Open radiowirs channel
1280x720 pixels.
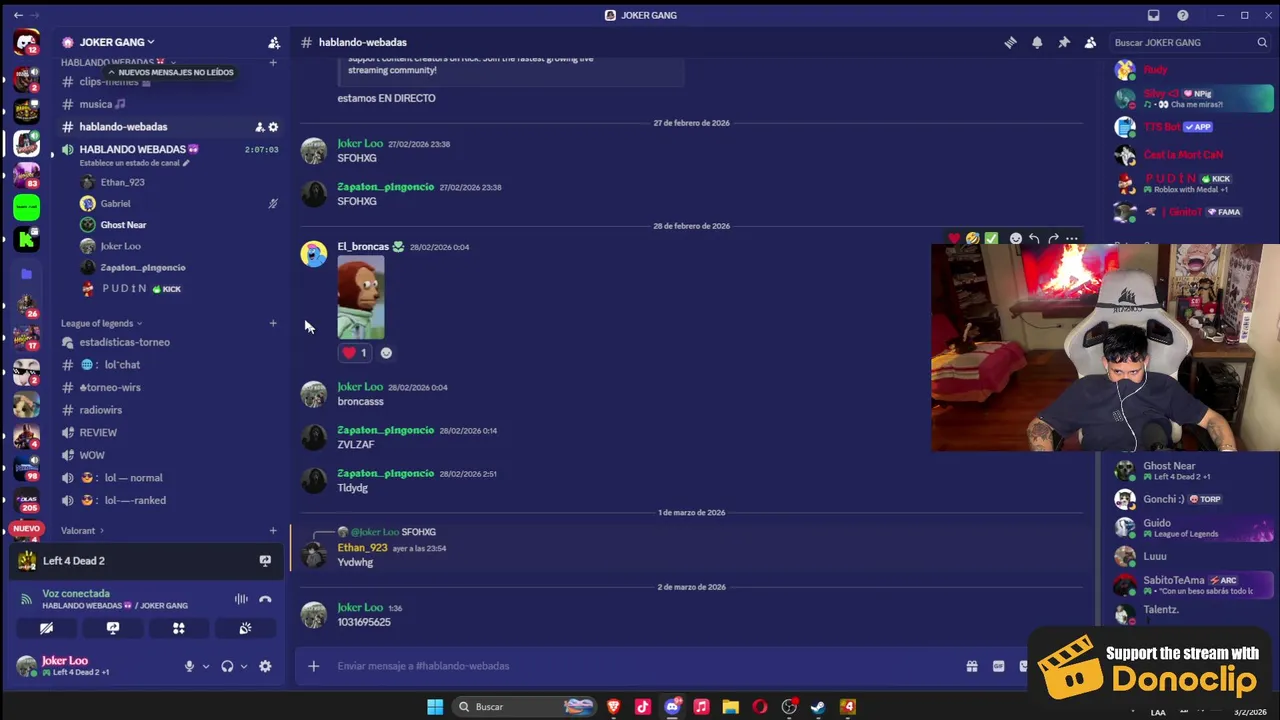pyautogui.click(x=168, y=410)
